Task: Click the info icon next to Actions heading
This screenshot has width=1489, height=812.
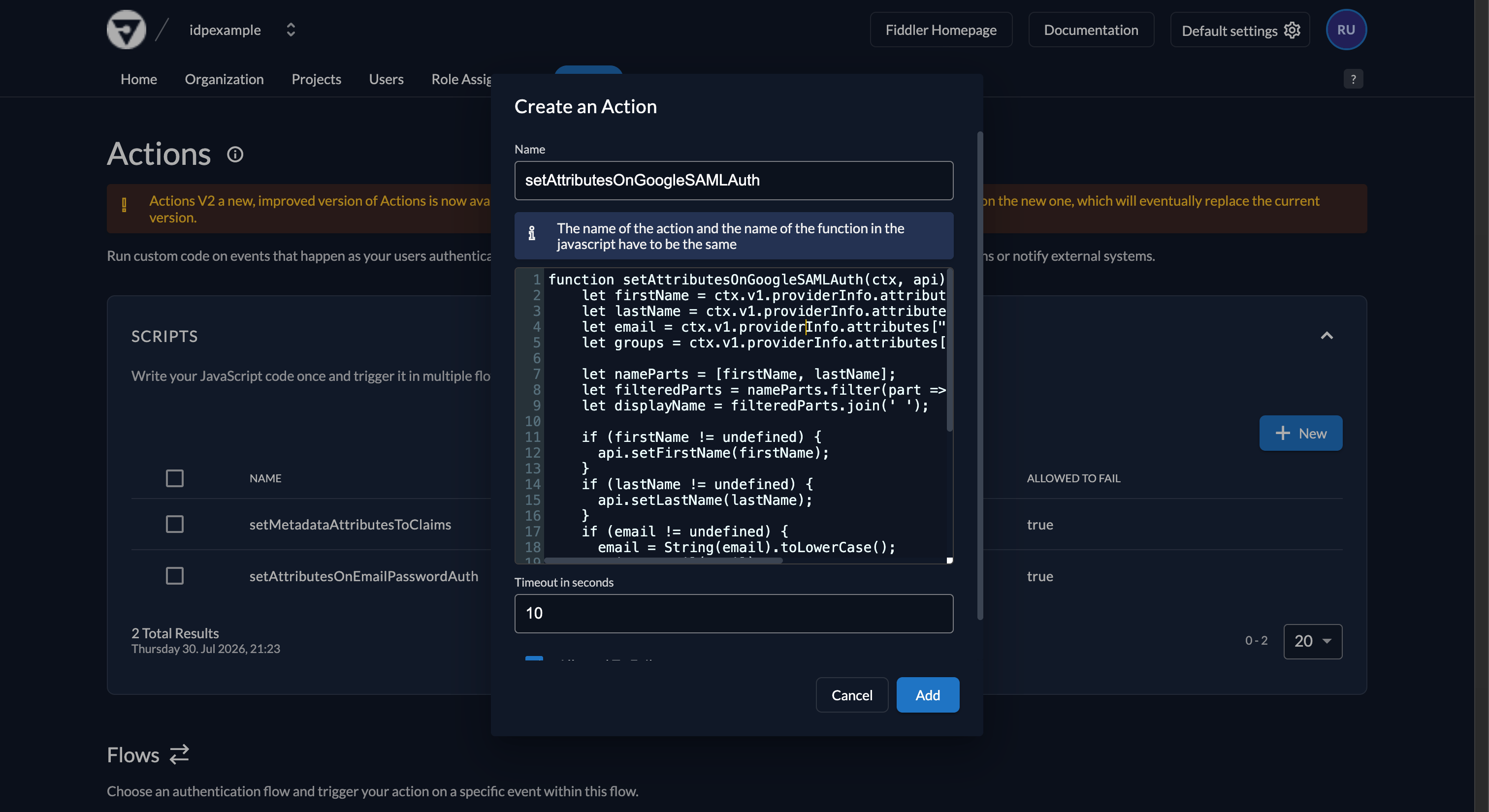Action: tap(235, 154)
